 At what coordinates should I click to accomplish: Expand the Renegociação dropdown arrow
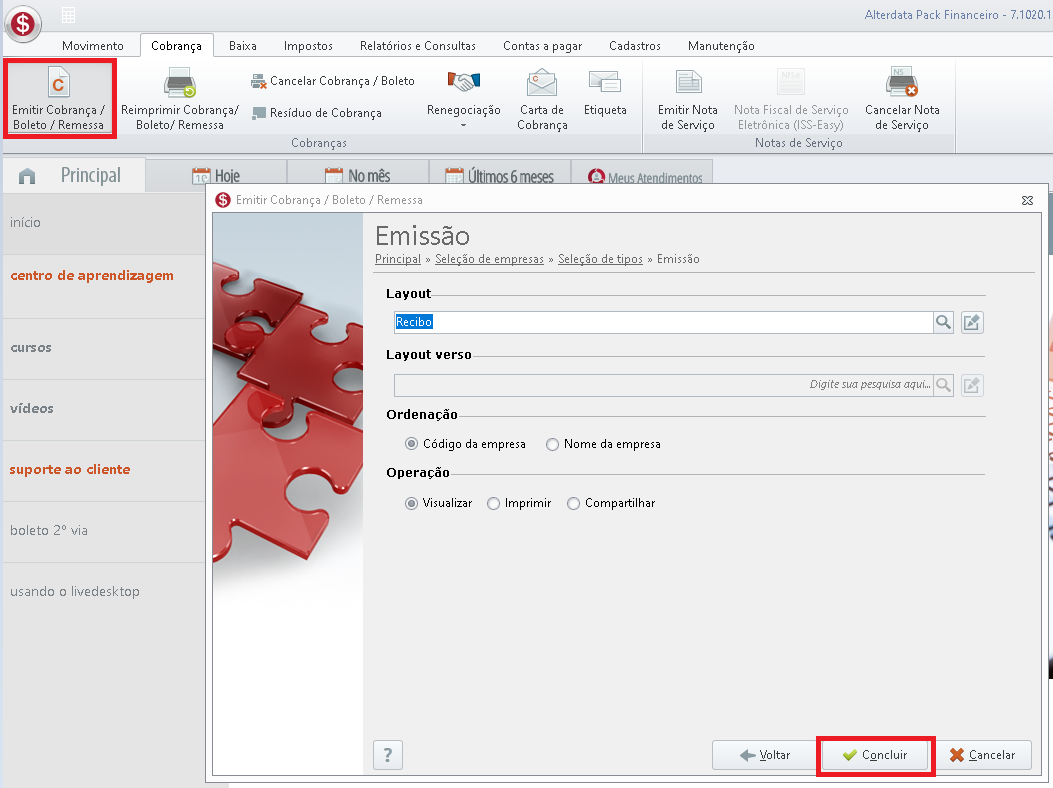point(463,126)
